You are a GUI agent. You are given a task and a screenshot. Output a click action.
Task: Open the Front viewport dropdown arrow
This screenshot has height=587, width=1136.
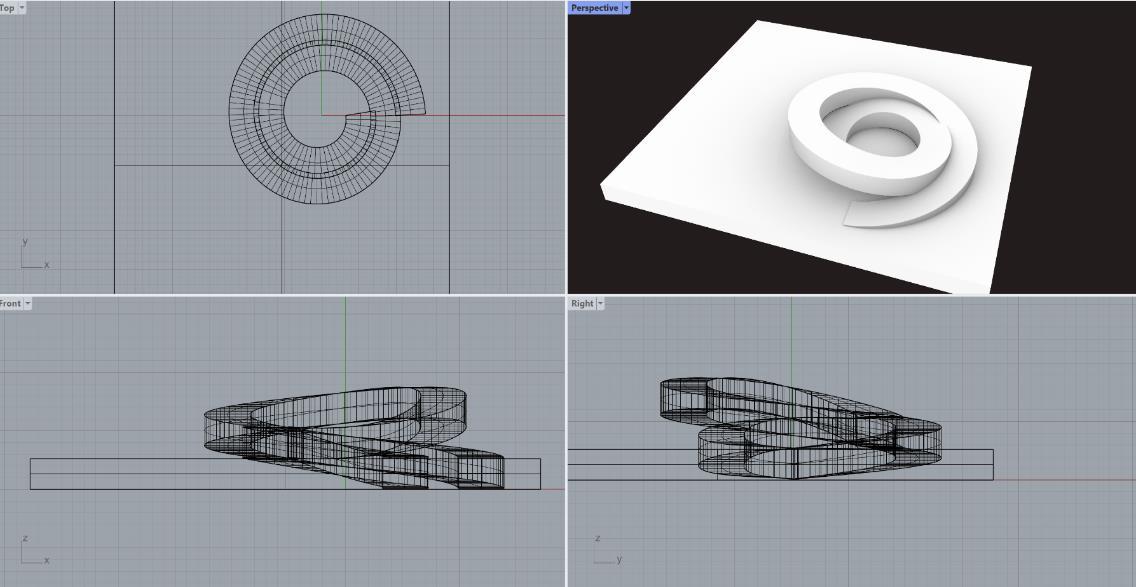pos(28,304)
